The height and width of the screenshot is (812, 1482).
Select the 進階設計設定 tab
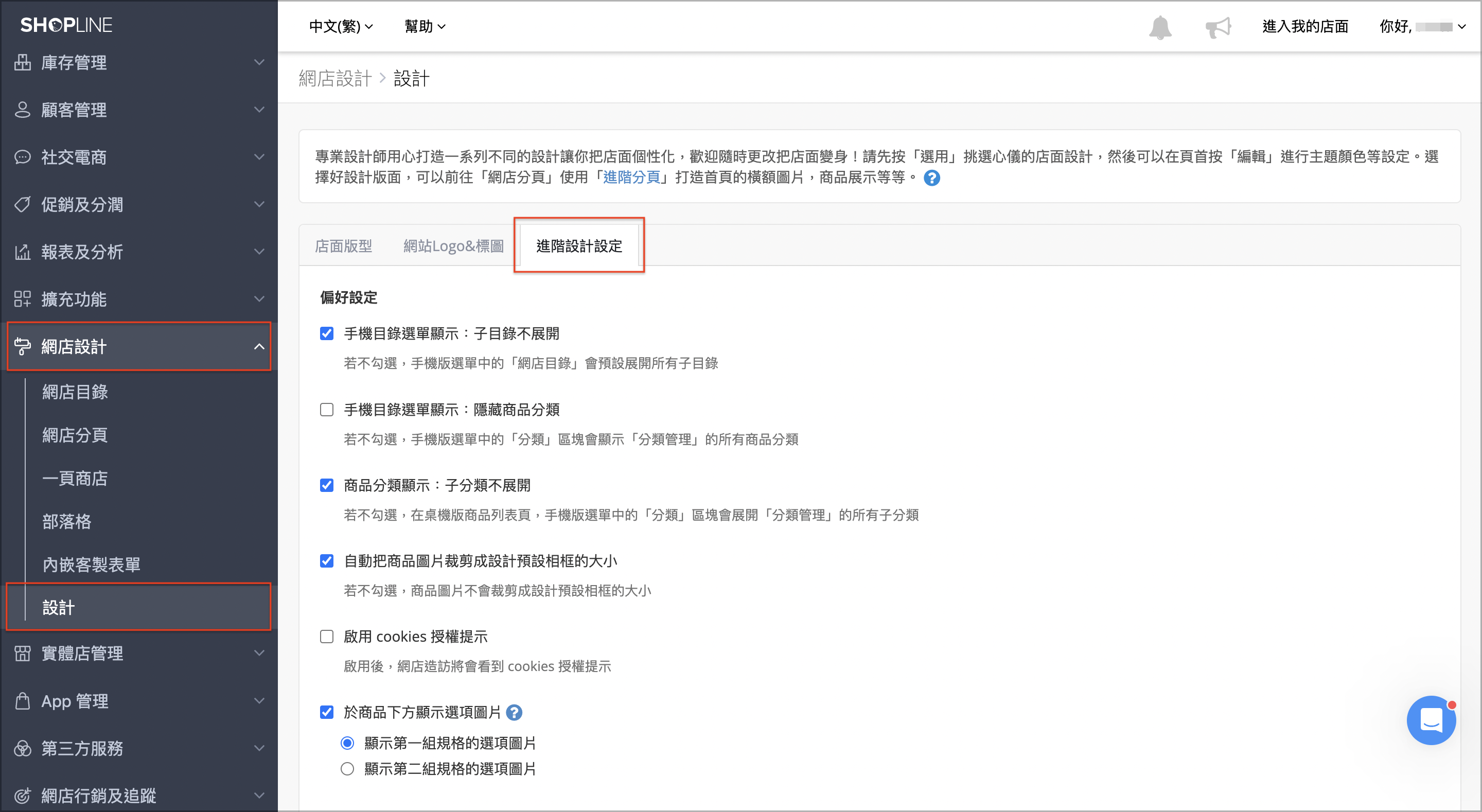(x=579, y=246)
